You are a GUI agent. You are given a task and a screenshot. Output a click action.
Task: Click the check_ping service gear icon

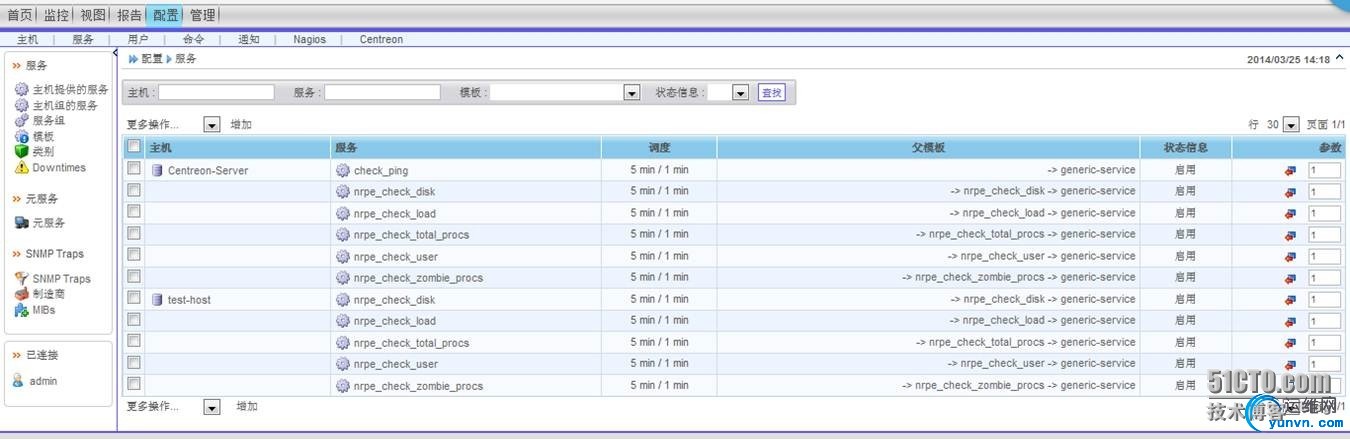tap(343, 170)
